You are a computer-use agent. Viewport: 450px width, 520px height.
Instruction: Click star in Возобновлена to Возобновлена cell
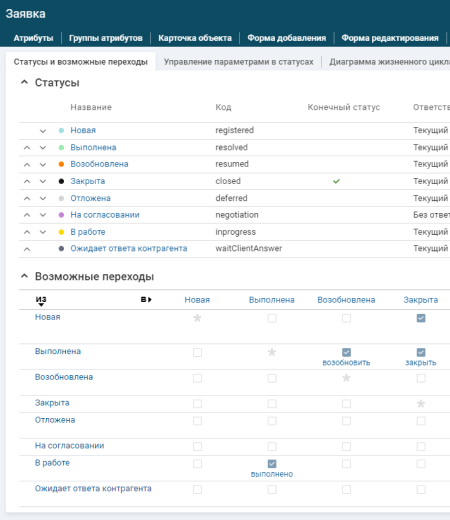346,378
